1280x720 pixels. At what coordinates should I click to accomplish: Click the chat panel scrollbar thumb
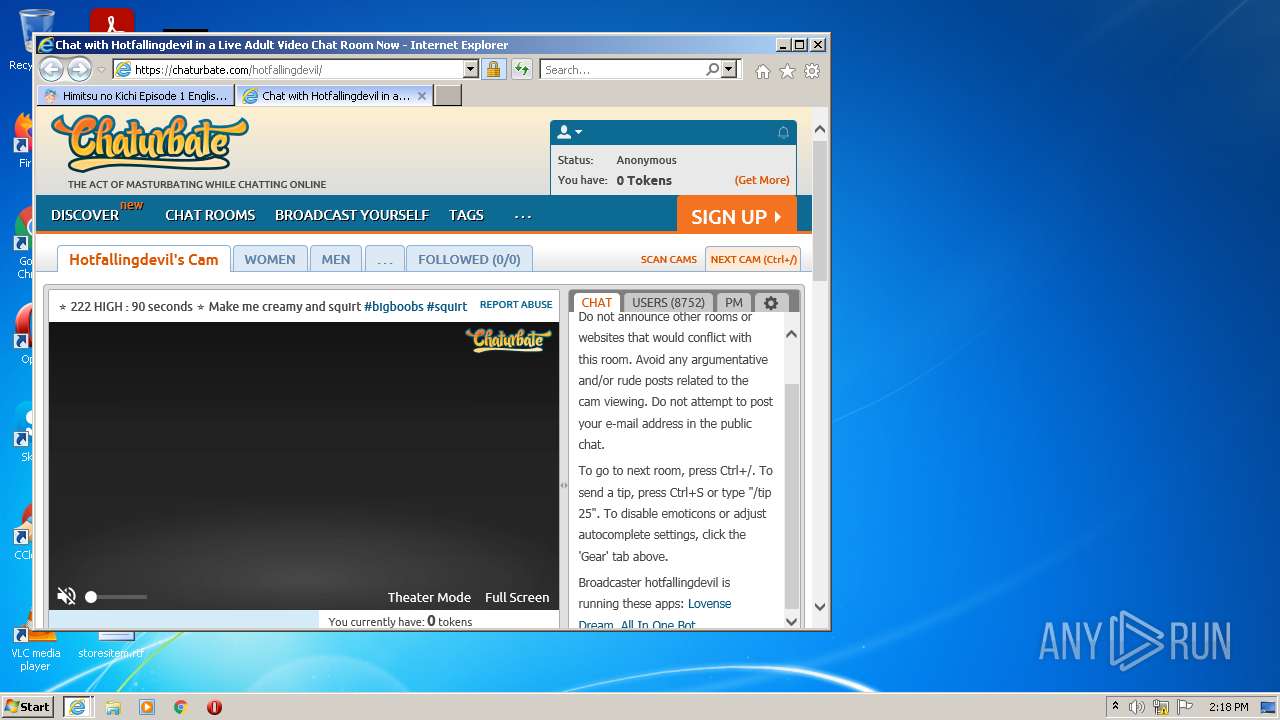(792, 495)
